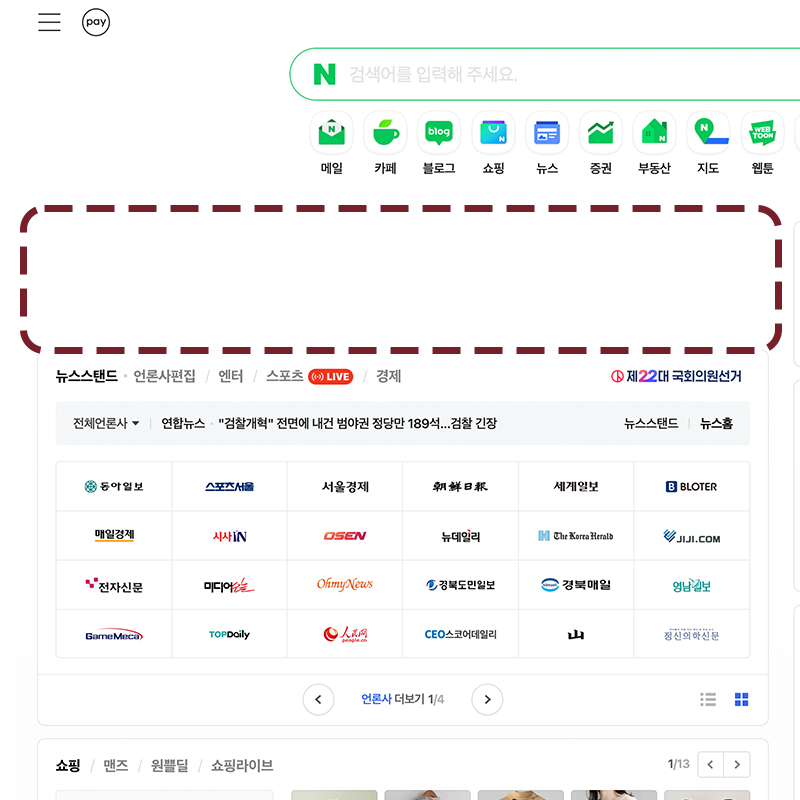Click the green Naver N logo in search
This screenshot has height=800, width=800.
click(x=324, y=74)
